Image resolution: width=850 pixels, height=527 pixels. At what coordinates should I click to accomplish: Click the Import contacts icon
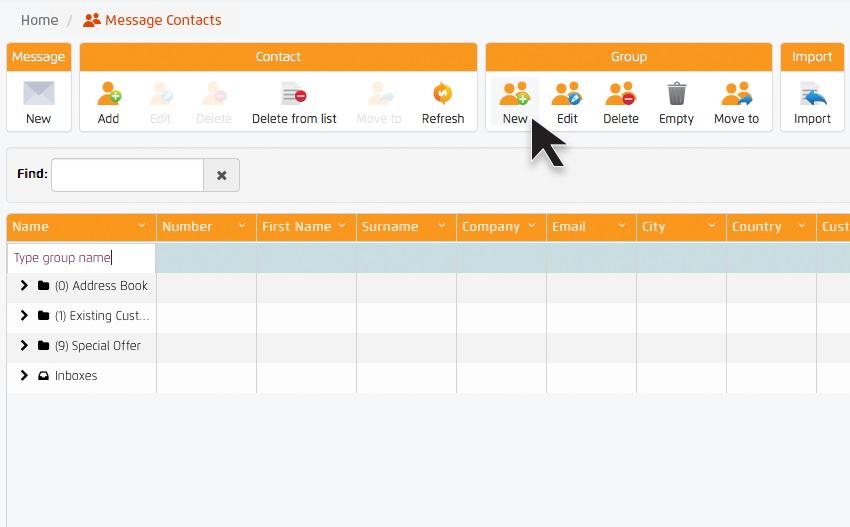point(813,93)
